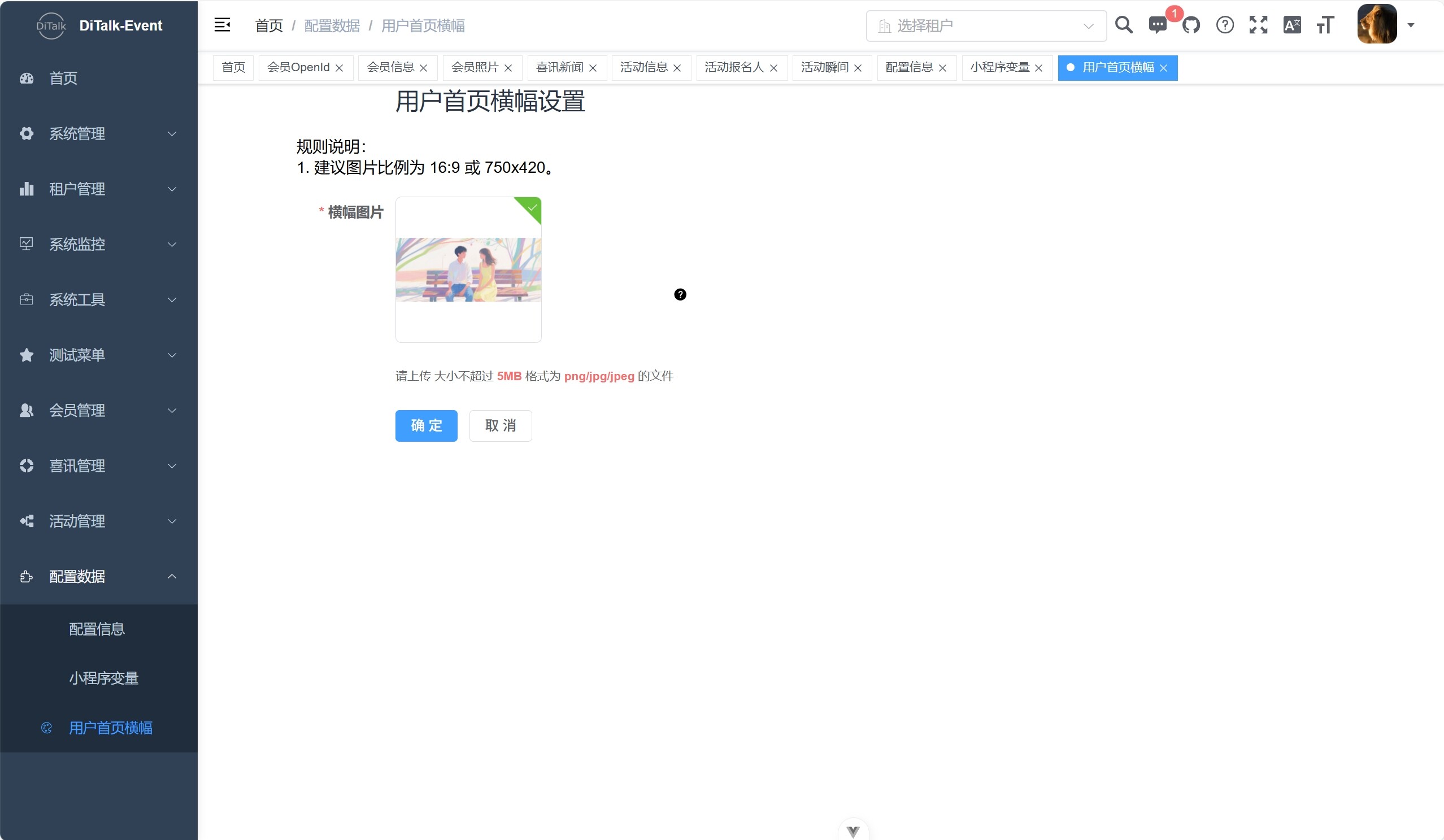This screenshot has width=1444, height=840.
Task: Open the GitHub repository icon
Action: (x=1191, y=25)
